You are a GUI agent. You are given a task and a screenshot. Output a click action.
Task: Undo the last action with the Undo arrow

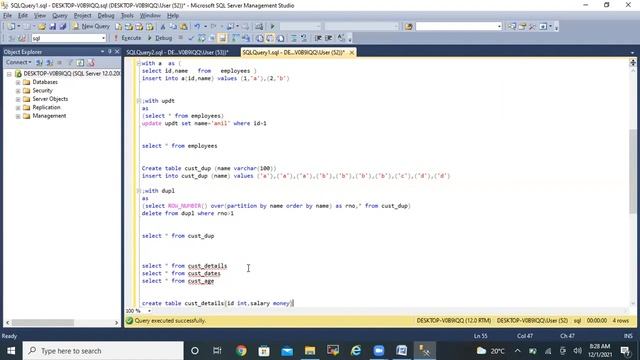click(197, 27)
